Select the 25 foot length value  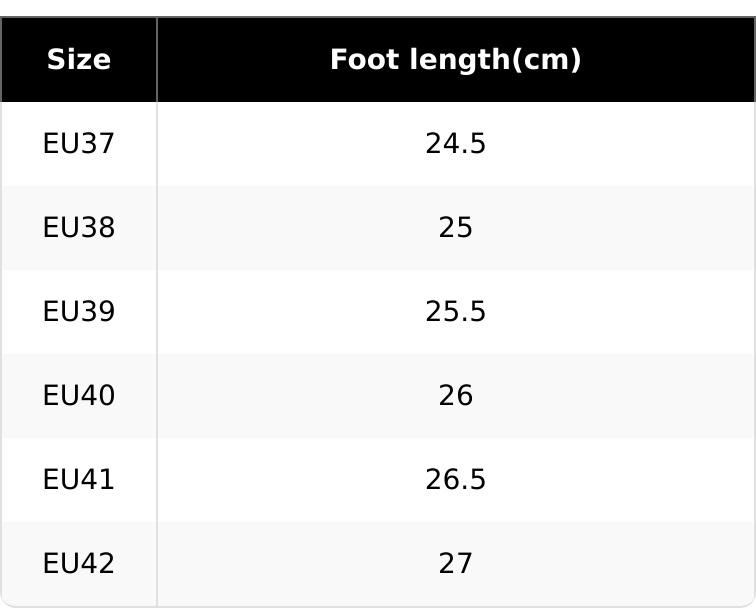[x=455, y=228]
